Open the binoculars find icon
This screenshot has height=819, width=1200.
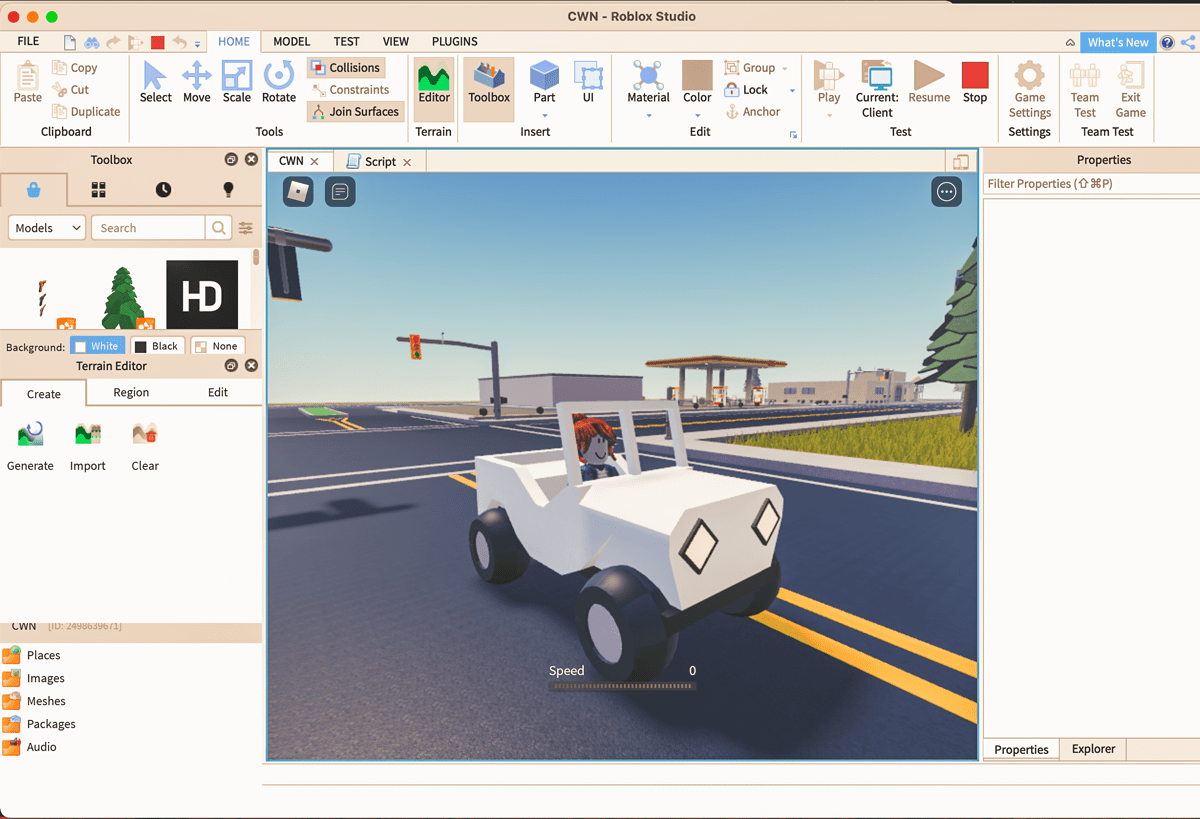tap(91, 42)
